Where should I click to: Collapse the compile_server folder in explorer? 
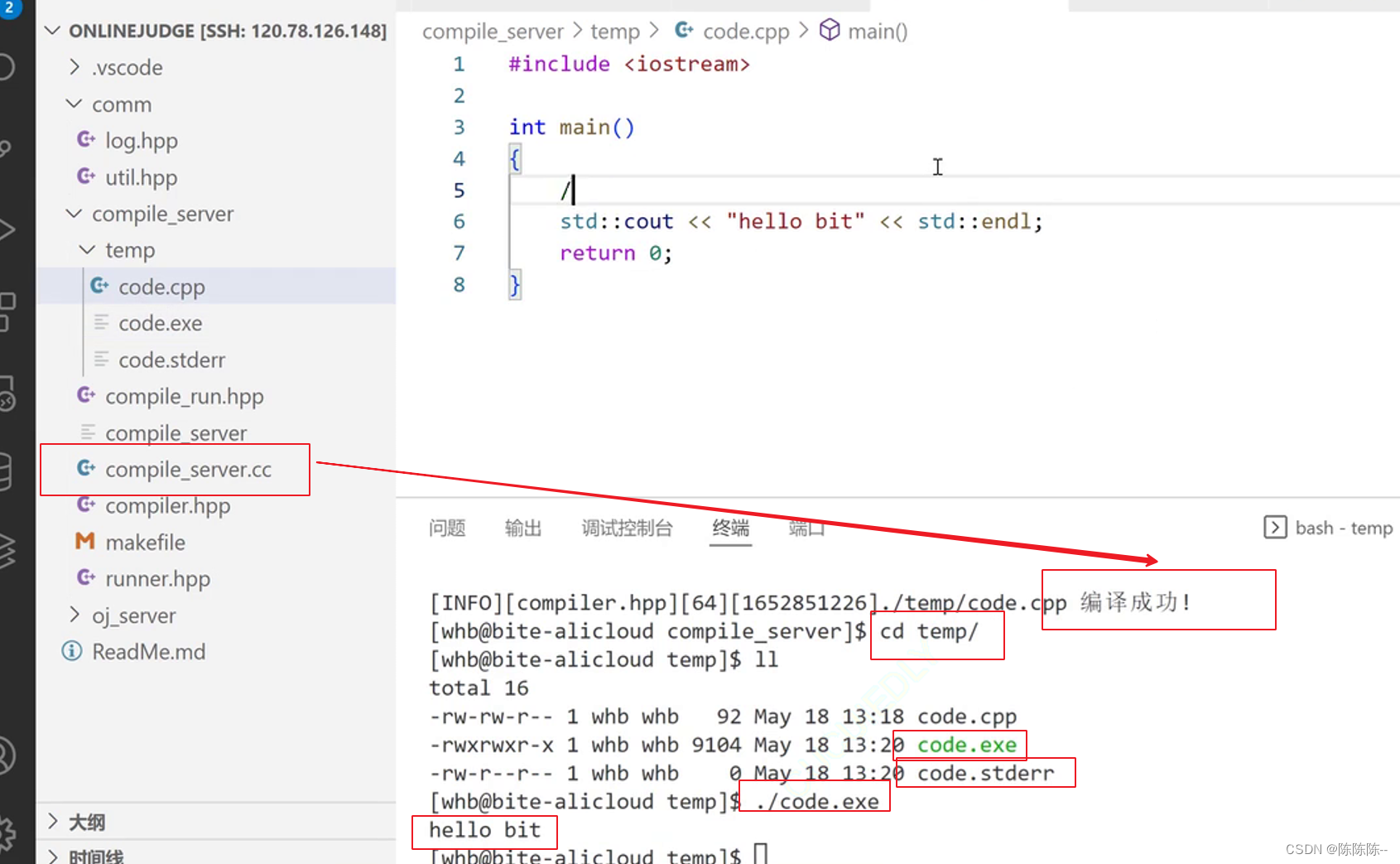click(74, 214)
